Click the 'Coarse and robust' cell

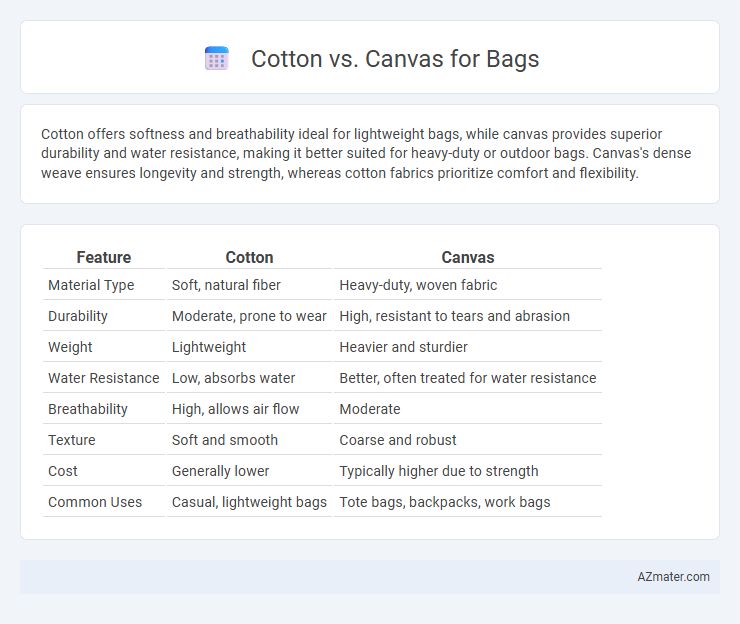click(398, 440)
